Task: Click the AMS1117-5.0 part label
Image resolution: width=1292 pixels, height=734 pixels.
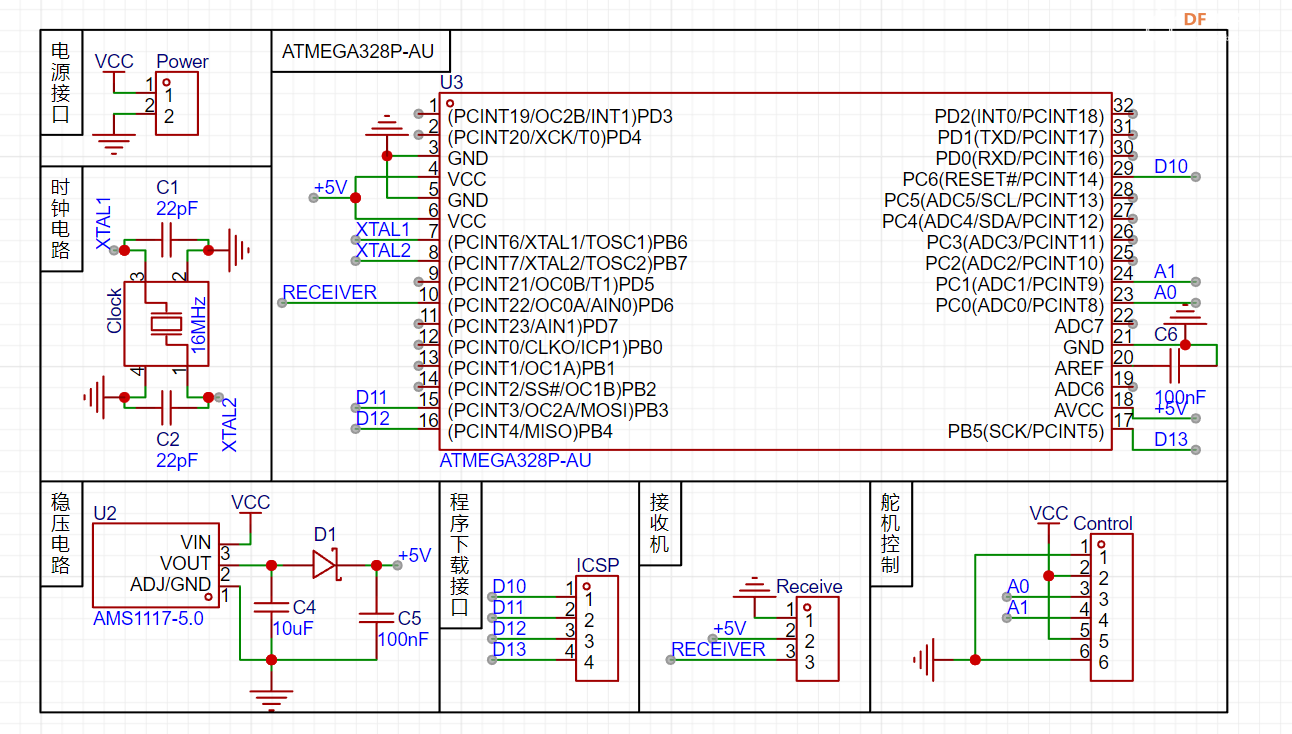Action: [148, 619]
